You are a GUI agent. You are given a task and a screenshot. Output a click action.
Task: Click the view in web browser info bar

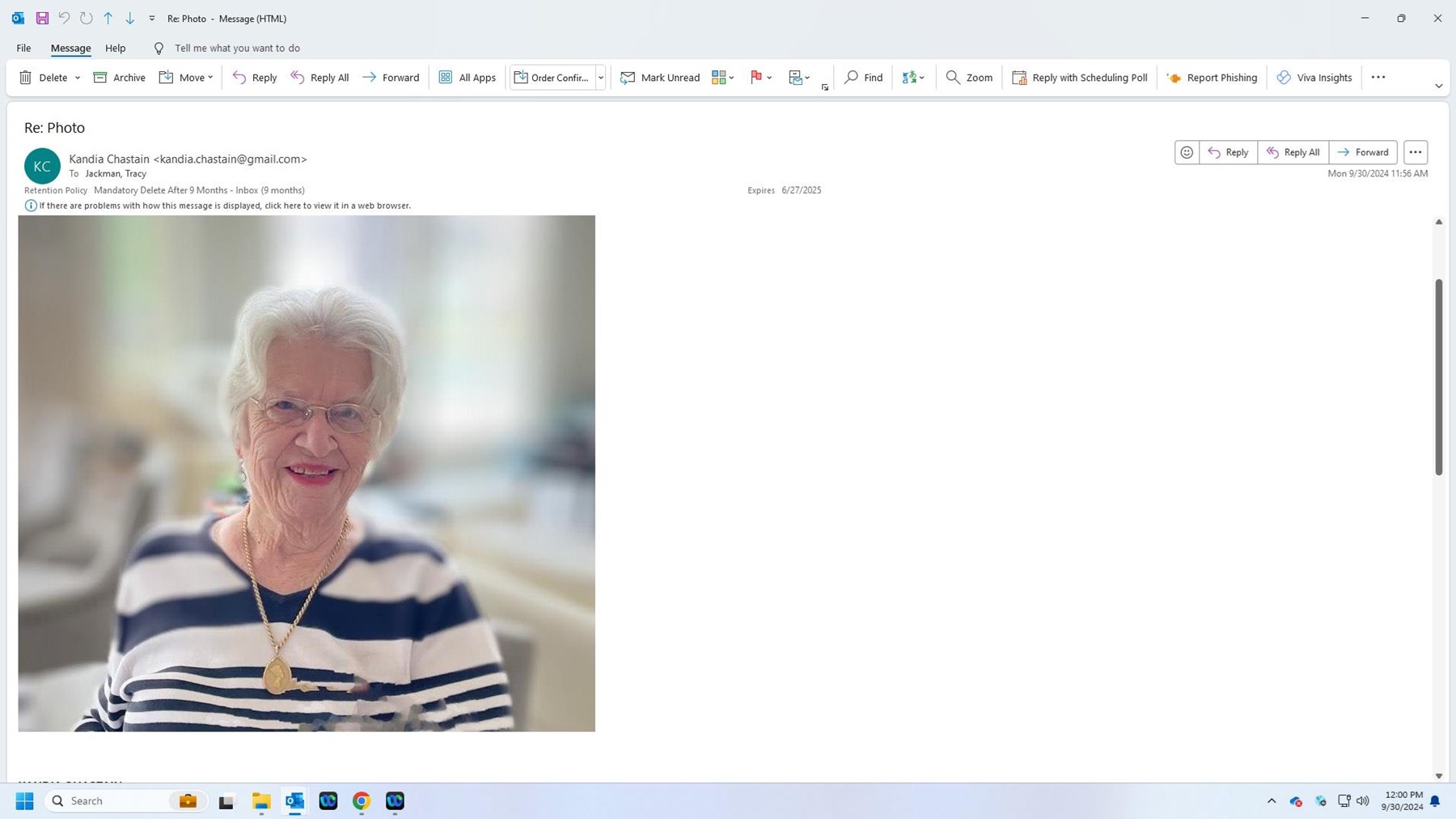[x=225, y=206]
